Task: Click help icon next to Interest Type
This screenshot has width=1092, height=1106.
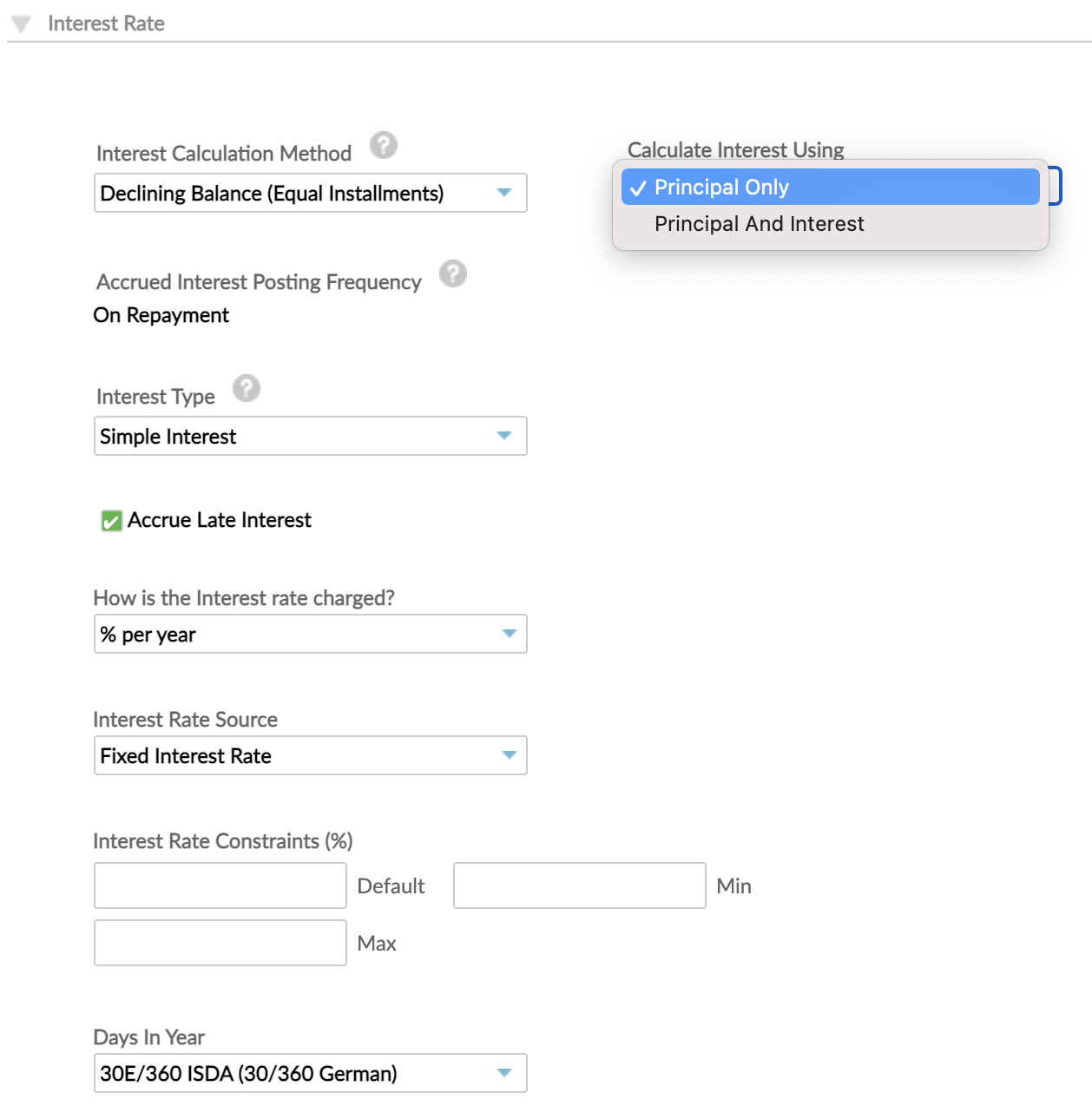Action: click(x=246, y=389)
